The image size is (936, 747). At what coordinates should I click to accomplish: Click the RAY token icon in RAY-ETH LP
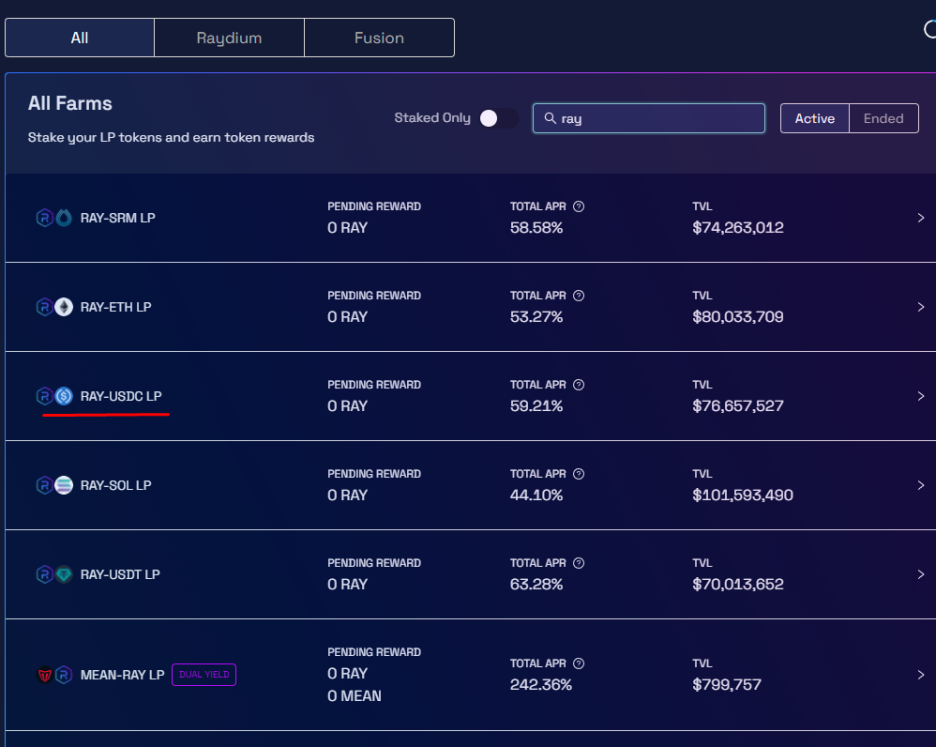point(45,307)
